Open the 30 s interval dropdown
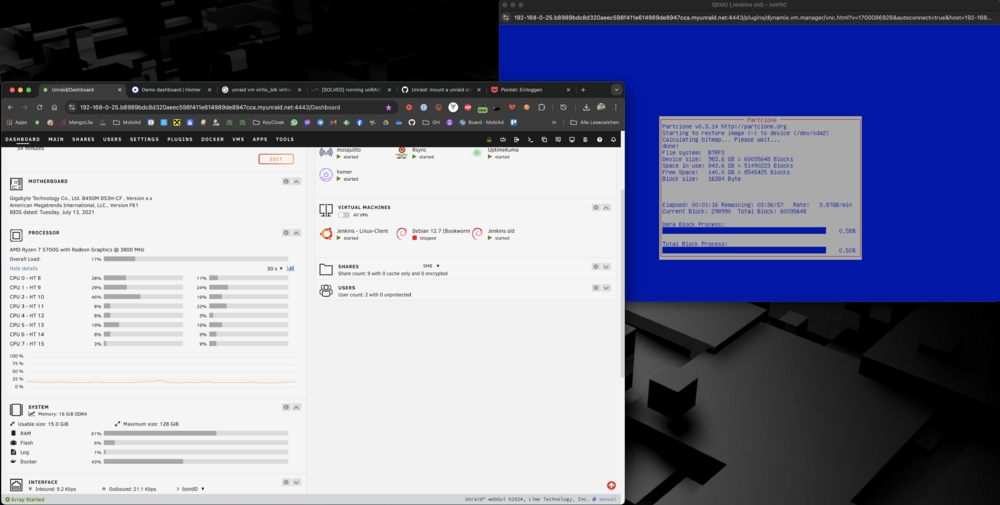The width and height of the screenshot is (1000, 505). (x=275, y=268)
